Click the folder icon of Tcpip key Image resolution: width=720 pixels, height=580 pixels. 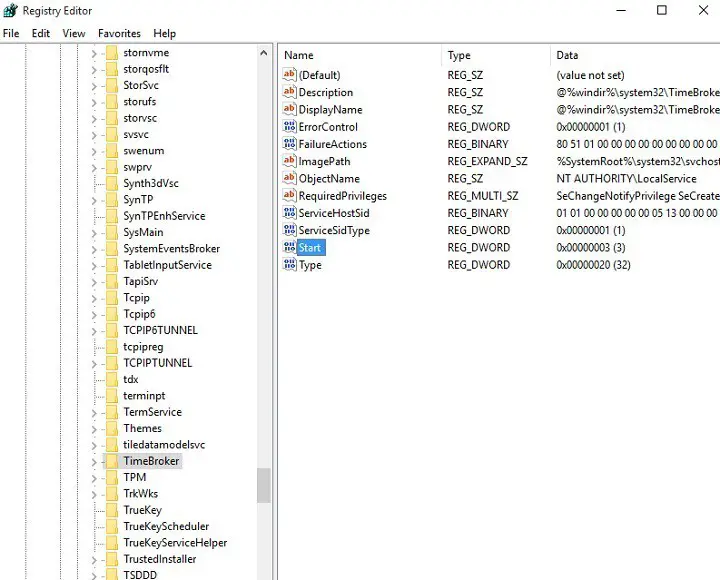point(112,298)
